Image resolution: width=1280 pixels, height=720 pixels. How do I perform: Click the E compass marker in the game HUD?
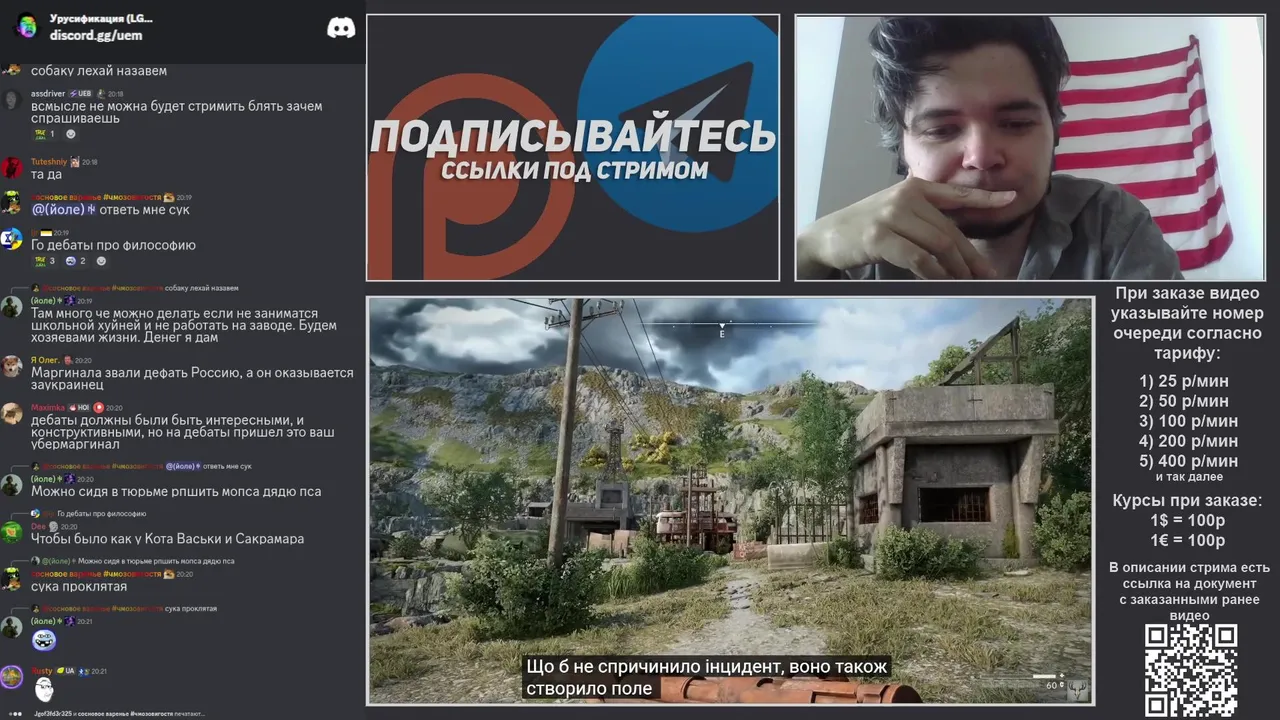coord(722,333)
